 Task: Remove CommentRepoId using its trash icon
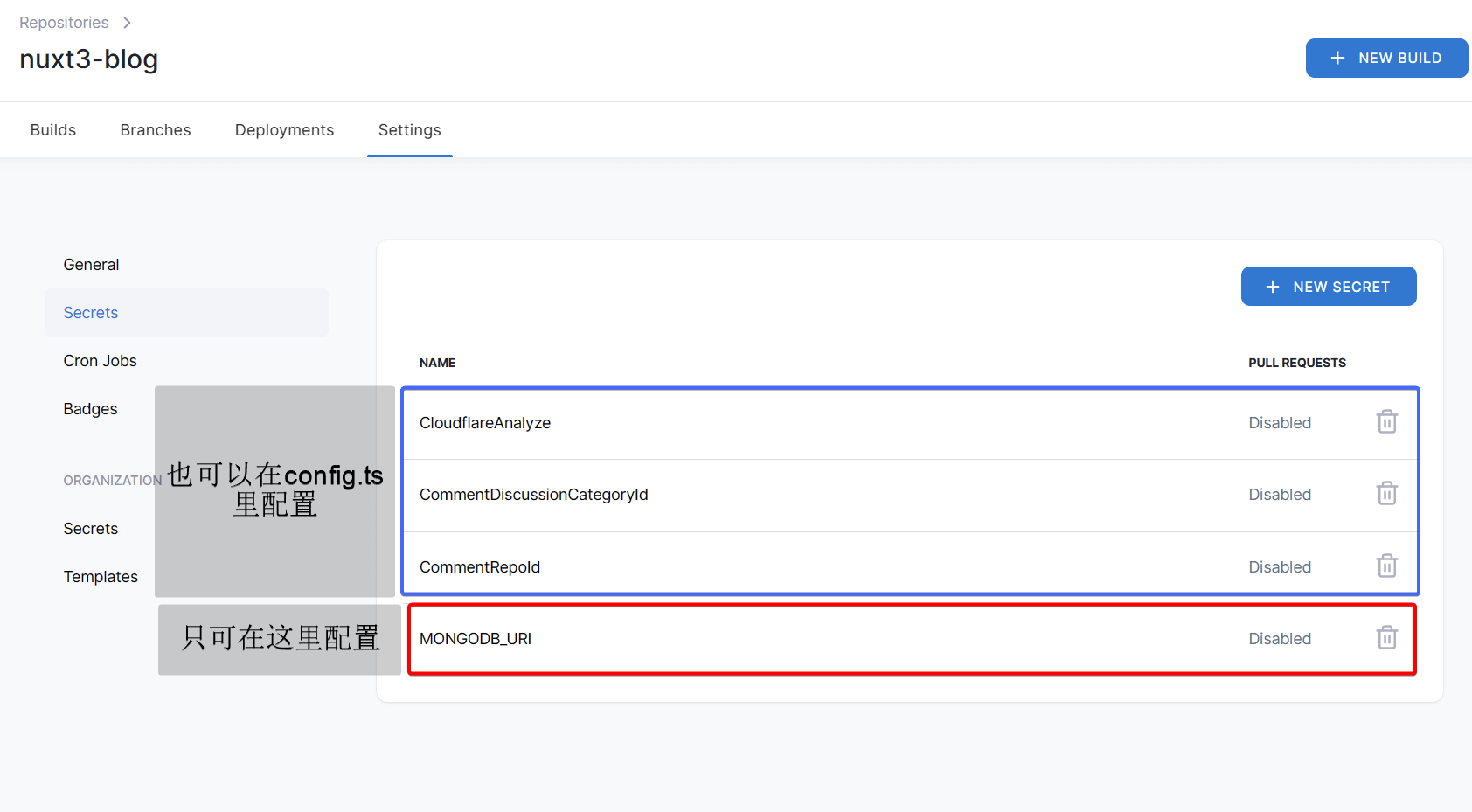click(1386, 566)
